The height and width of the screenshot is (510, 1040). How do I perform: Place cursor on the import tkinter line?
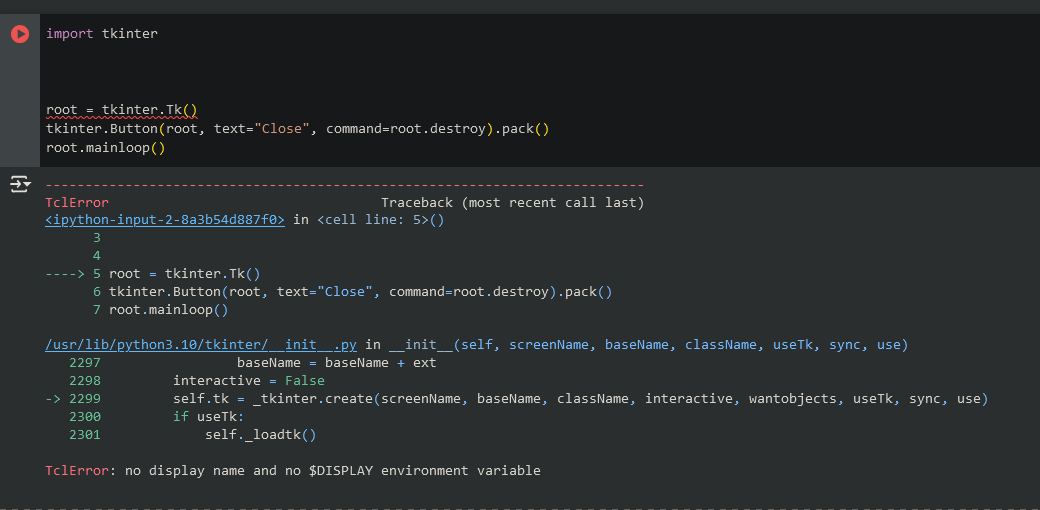[x=101, y=34]
